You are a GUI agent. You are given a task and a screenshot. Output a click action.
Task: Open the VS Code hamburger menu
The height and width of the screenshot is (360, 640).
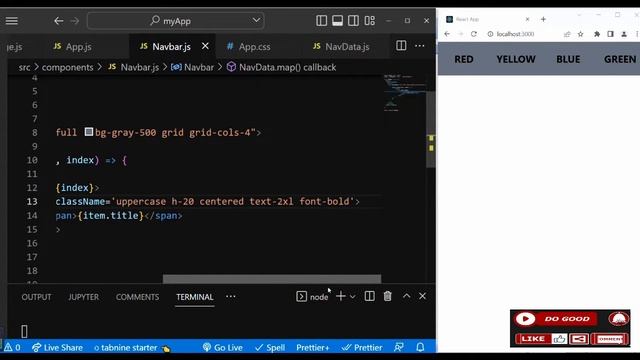pos(11,20)
